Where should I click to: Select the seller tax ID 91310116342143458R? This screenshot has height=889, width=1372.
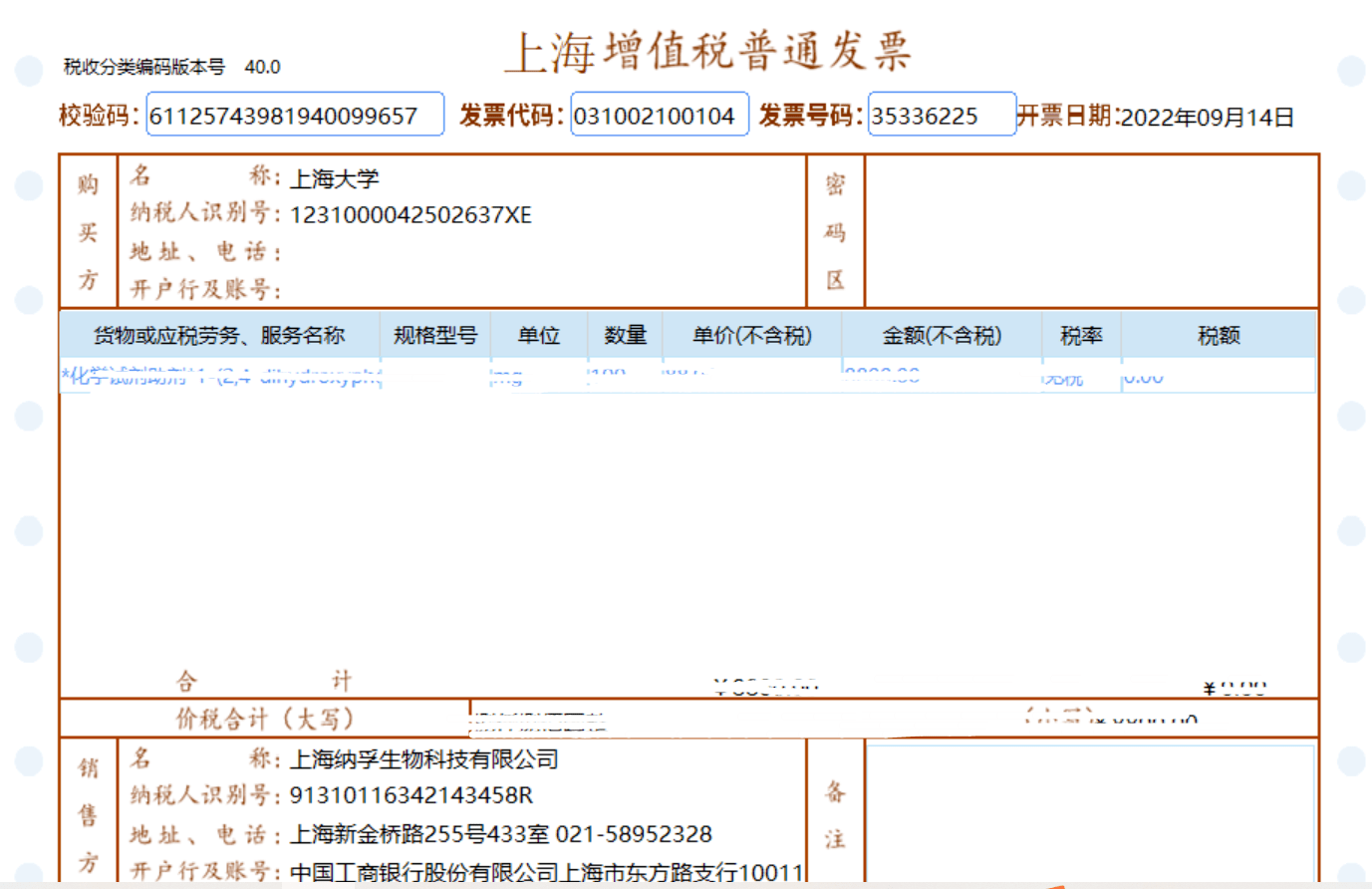411,795
